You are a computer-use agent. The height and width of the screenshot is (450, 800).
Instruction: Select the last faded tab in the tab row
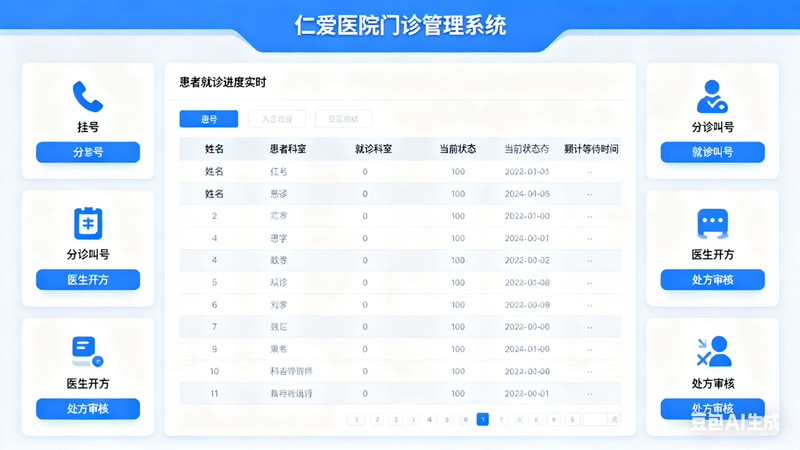tap(343, 119)
